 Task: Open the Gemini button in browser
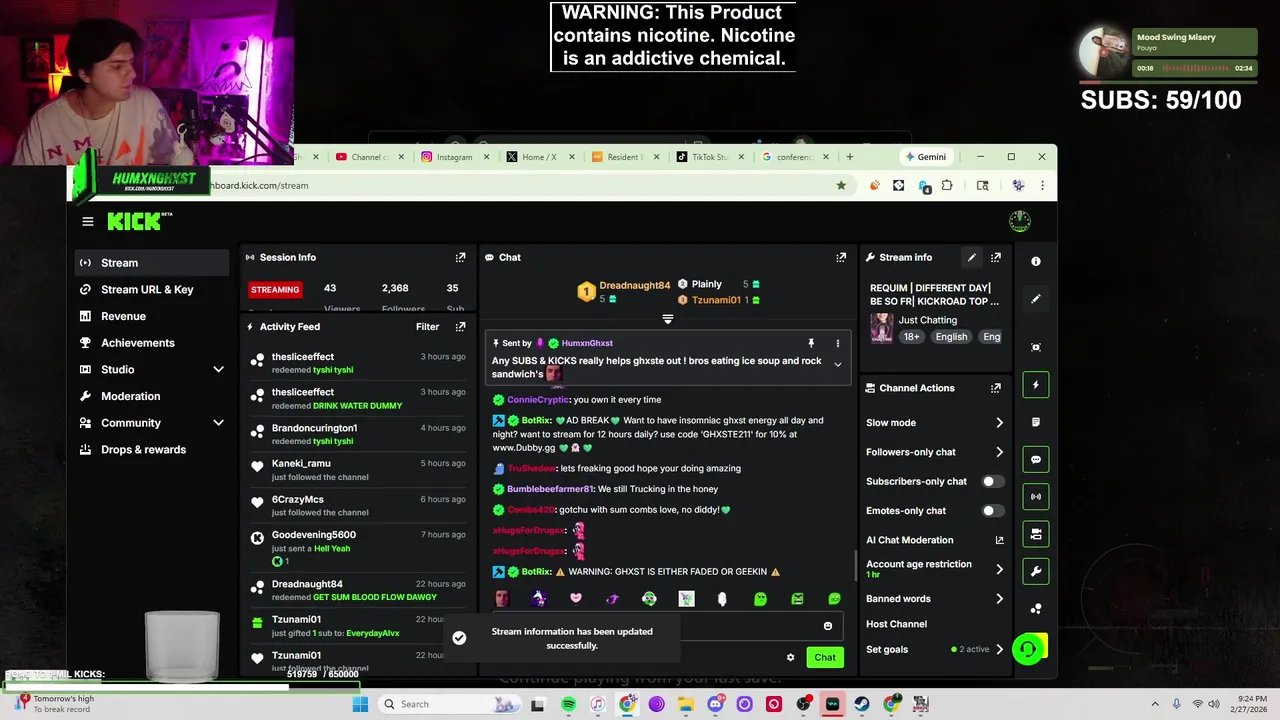(925, 157)
